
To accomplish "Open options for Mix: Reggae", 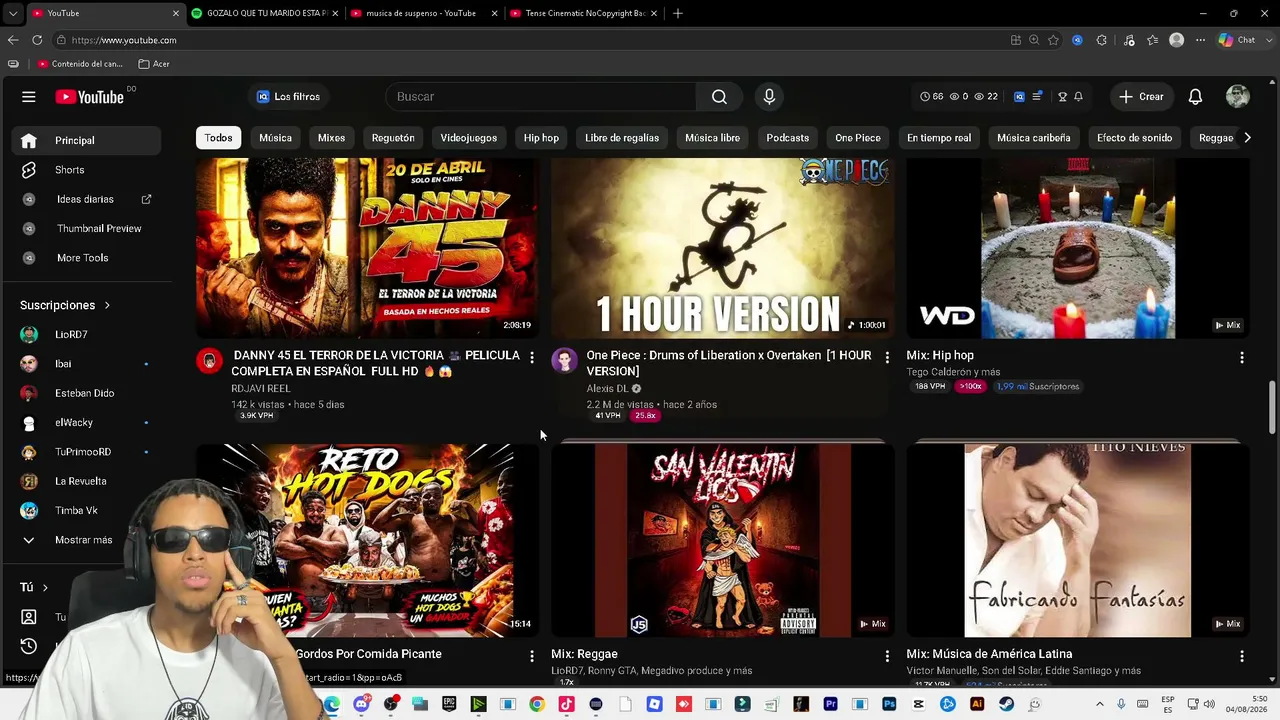I will (x=887, y=656).
